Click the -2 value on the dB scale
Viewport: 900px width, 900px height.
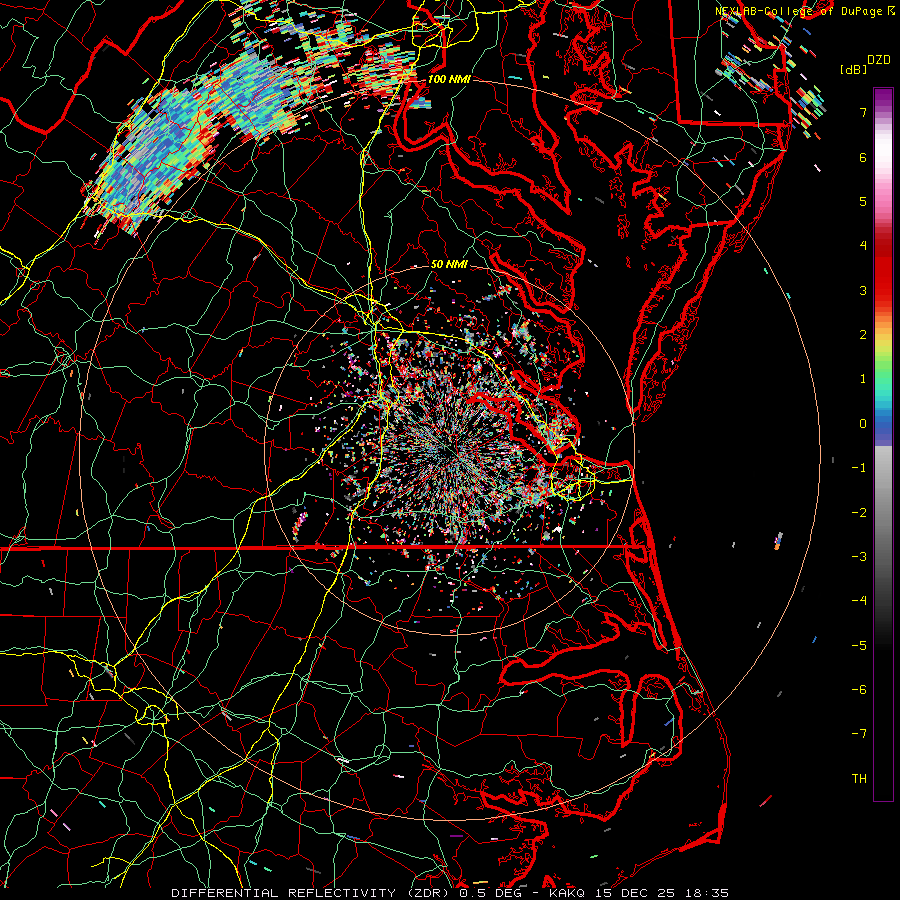[859, 513]
